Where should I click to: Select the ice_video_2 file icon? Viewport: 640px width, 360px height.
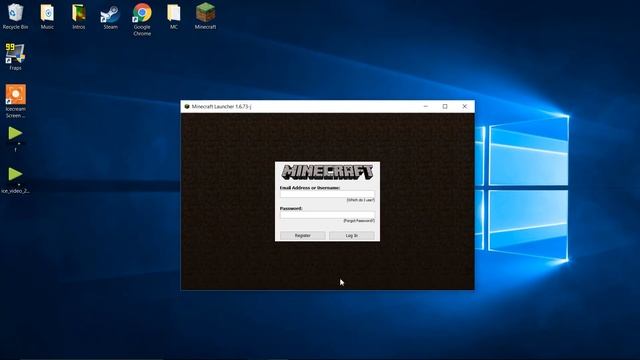pos(16,180)
